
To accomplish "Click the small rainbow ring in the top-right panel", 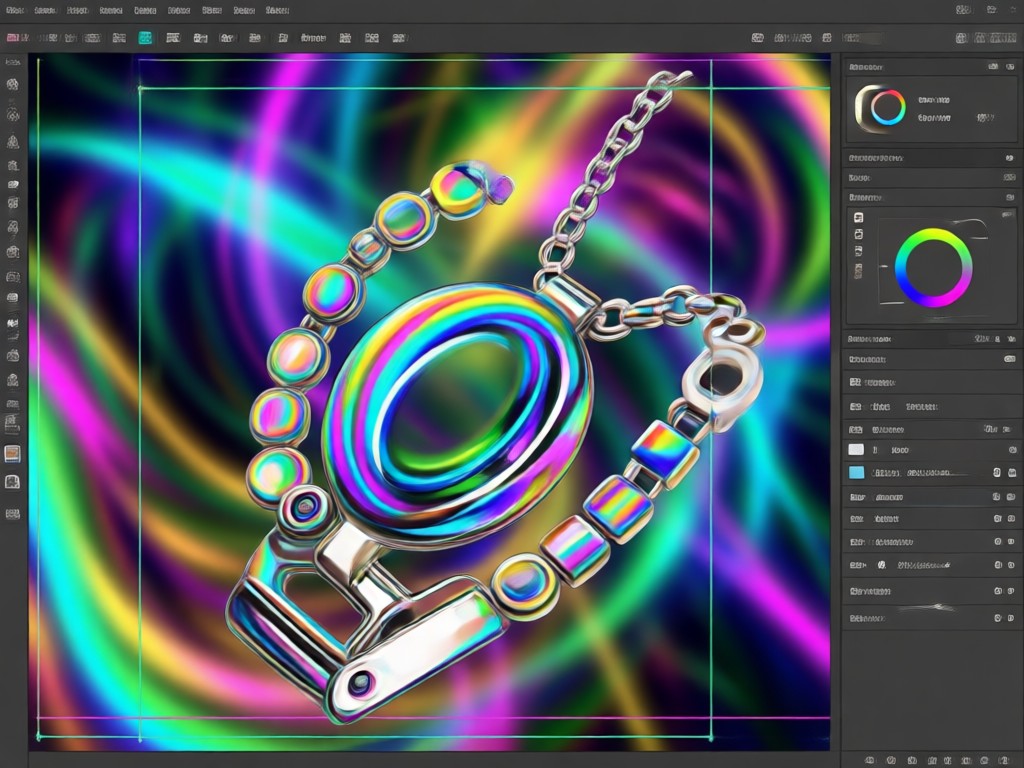I will tap(888, 108).
